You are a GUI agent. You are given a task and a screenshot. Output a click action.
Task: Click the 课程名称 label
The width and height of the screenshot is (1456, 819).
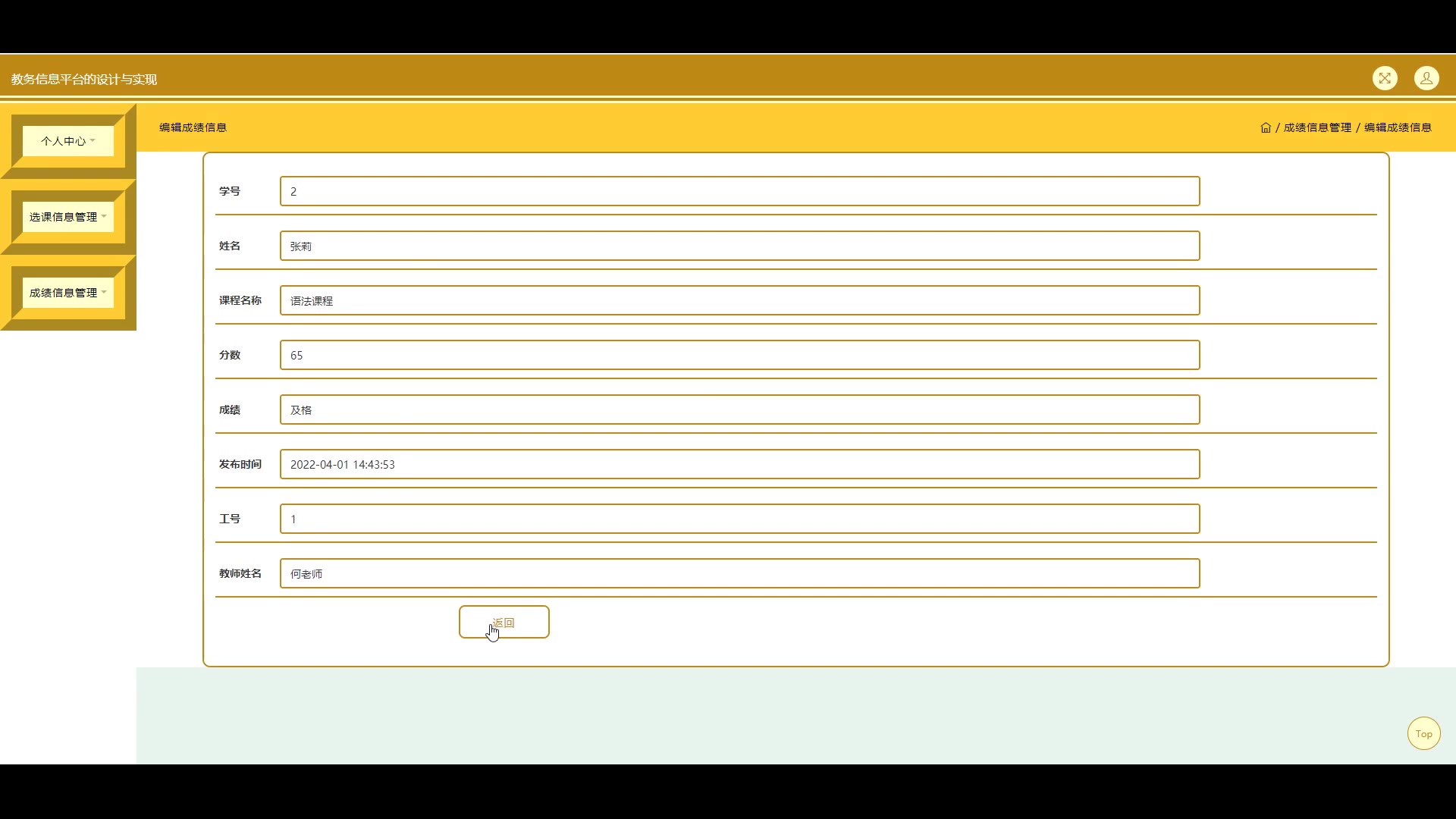pos(240,300)
